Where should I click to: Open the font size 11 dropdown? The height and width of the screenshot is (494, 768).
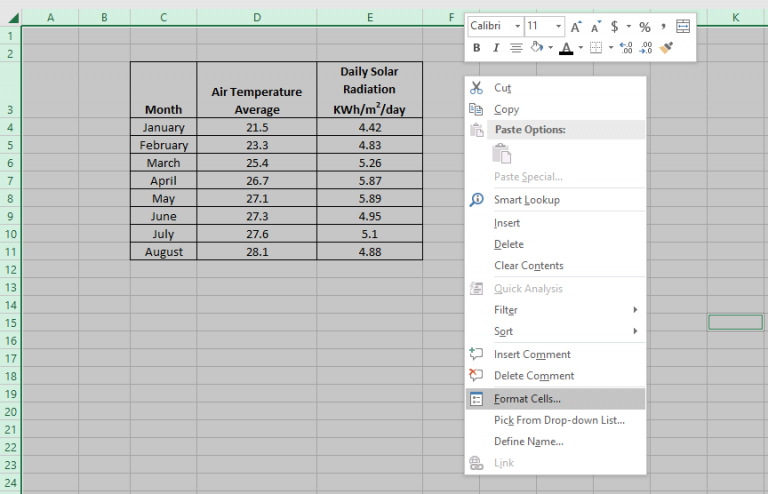coord(558,26)
